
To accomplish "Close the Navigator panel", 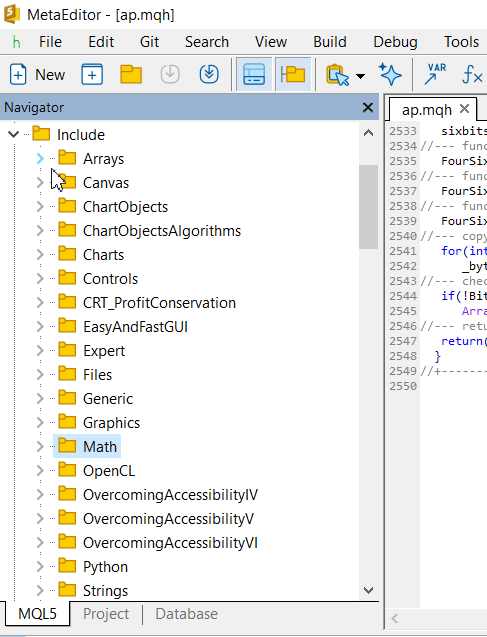I will click(368, 108).
